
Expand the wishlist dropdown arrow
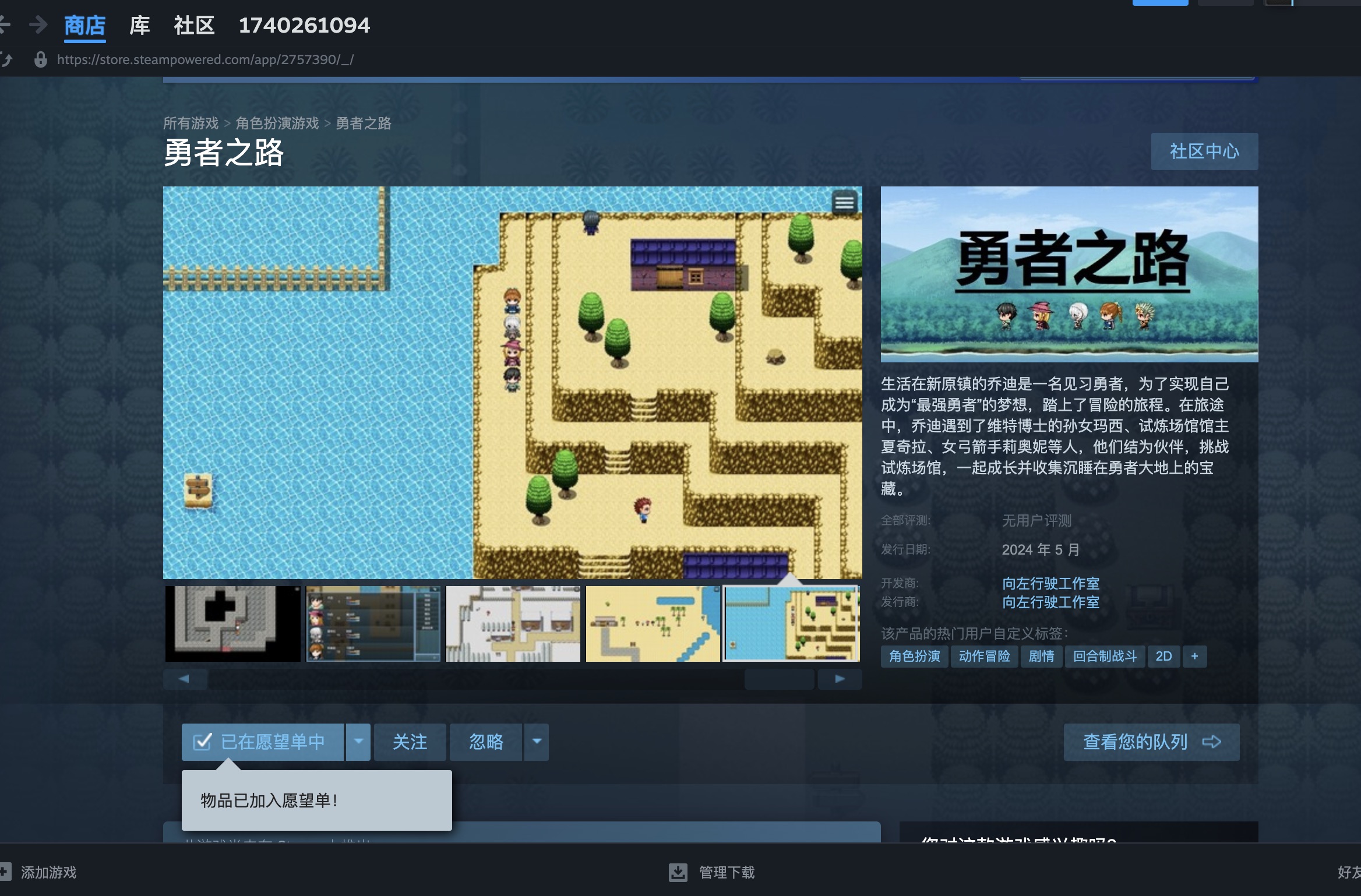click(358, 742)
